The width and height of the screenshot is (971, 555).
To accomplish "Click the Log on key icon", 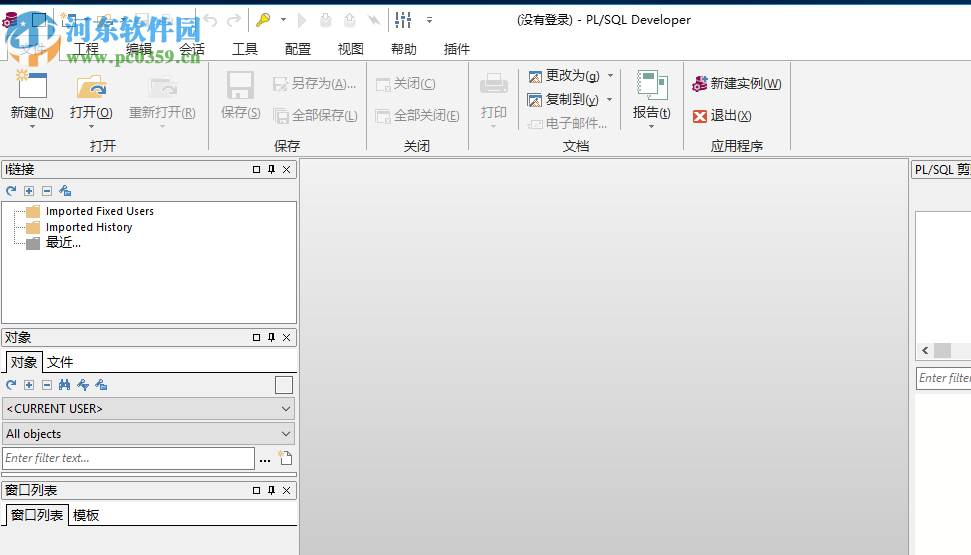I will pyautogui.click(x=263, y=20).
